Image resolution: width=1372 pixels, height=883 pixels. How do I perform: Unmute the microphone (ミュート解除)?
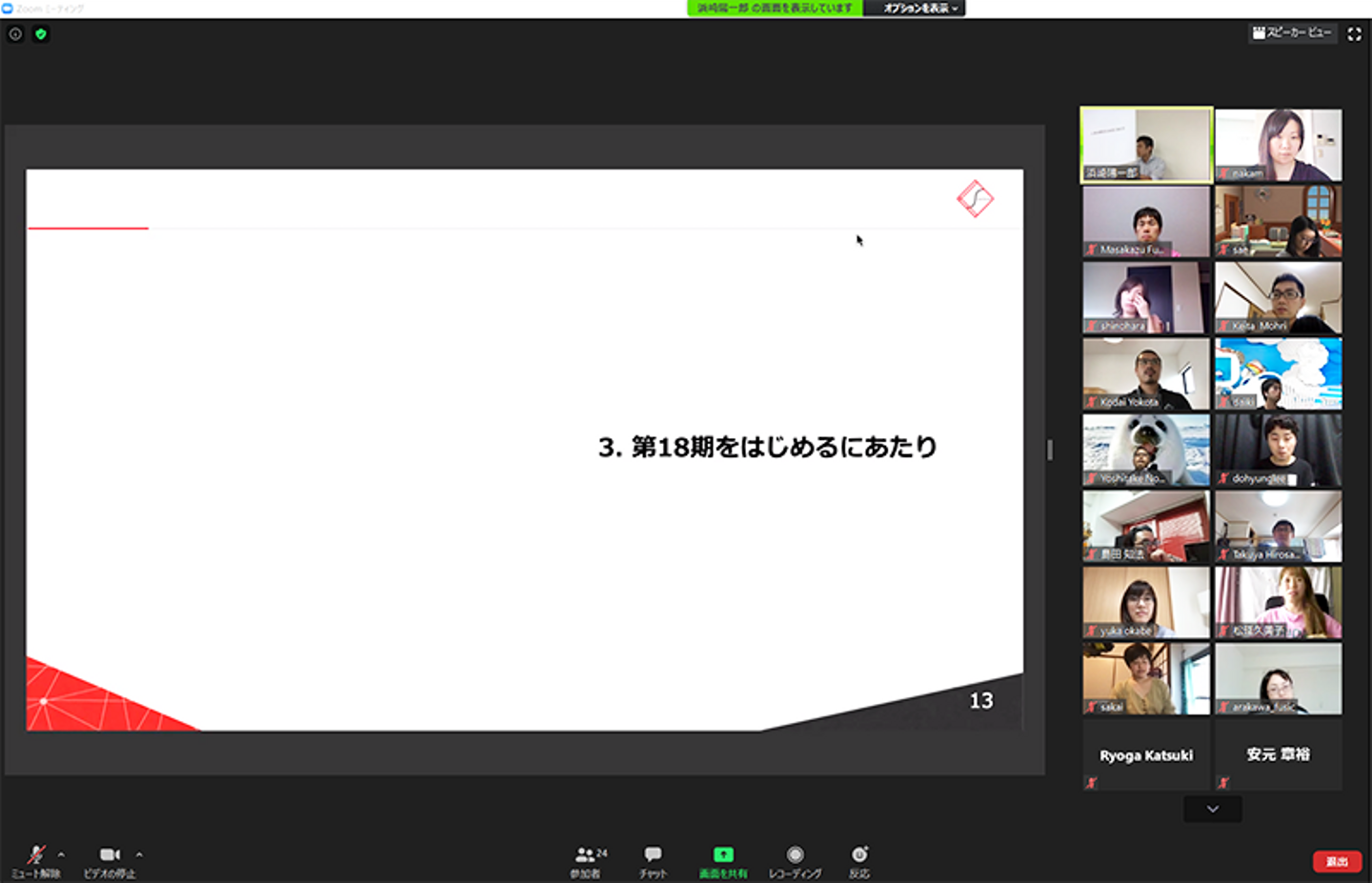coord(35,856)
